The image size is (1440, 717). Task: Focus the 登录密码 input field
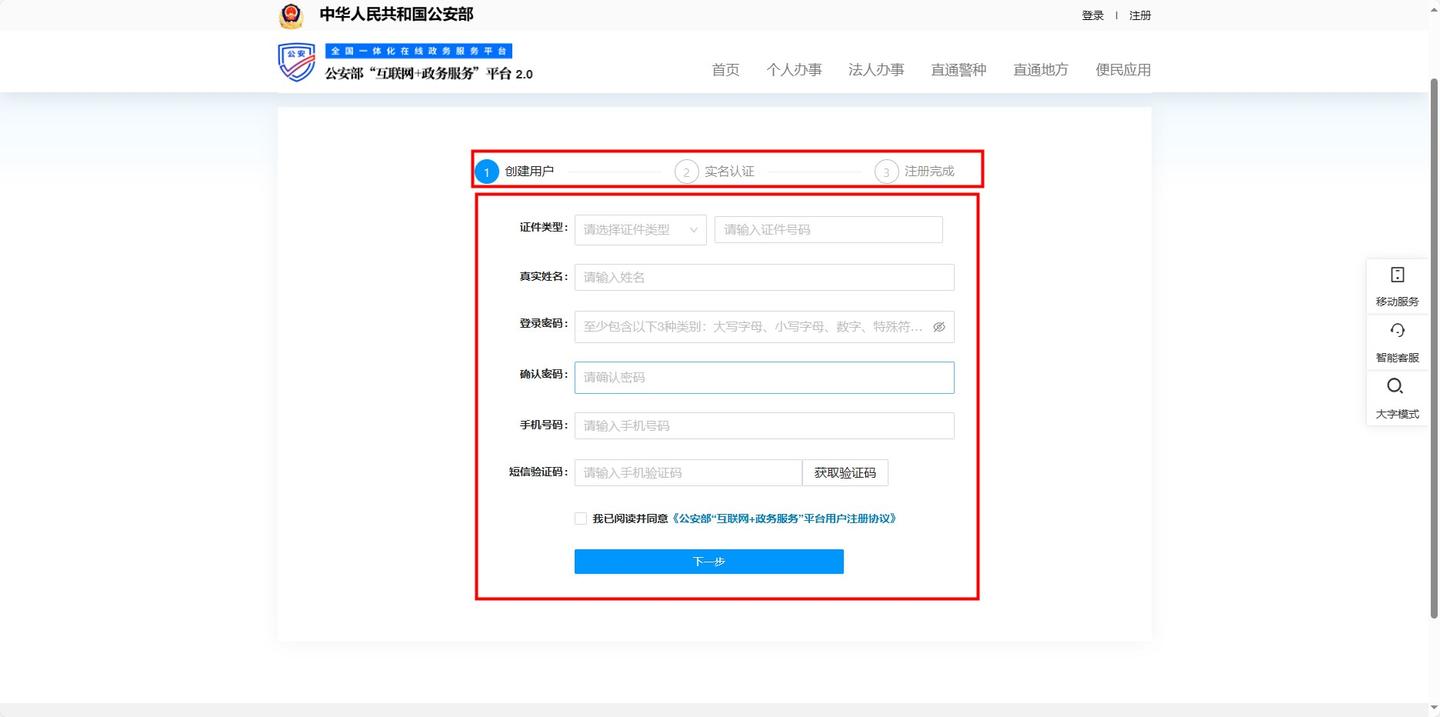pyautogui.click(x=764, y=327)
